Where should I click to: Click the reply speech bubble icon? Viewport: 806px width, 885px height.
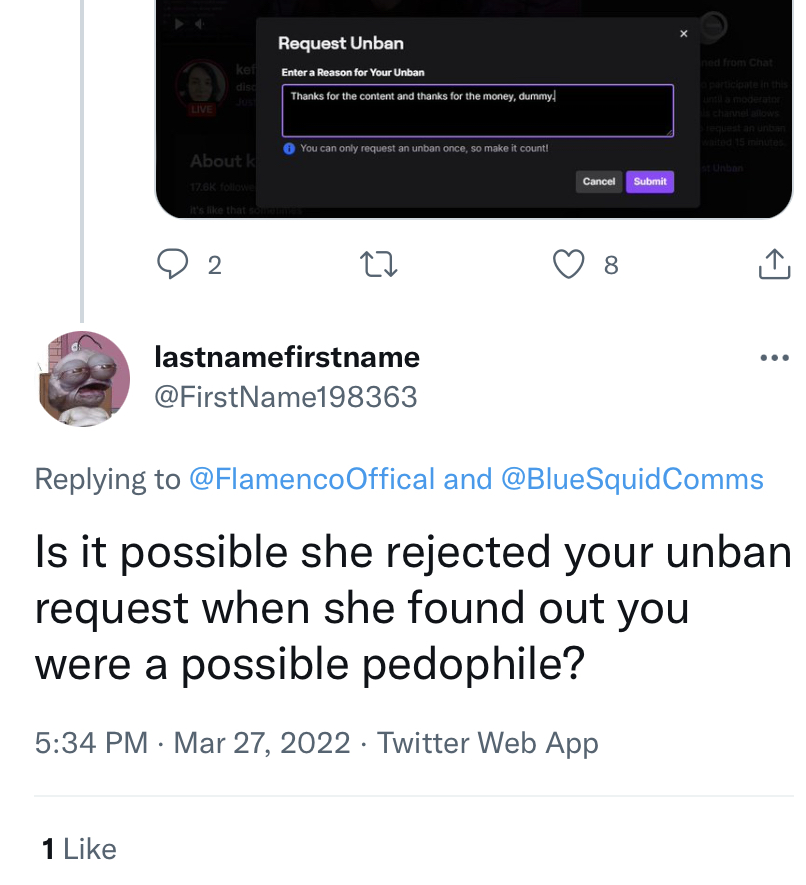pos(174,264)
